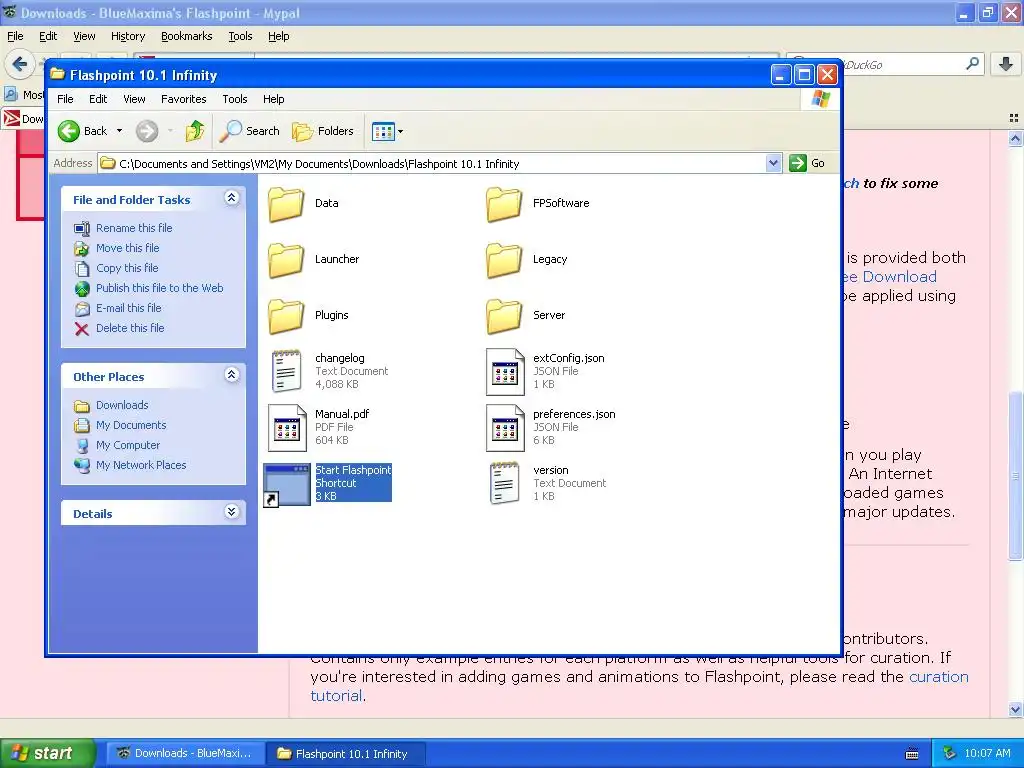Open Mypal browser File menu

[15, 37]
